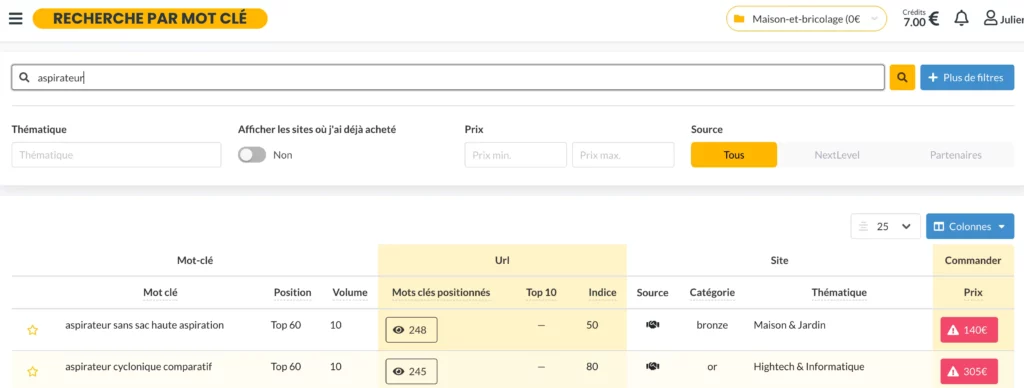Open Thématique filter combo box
This screenshot has width=1024, height=388.
116,155
